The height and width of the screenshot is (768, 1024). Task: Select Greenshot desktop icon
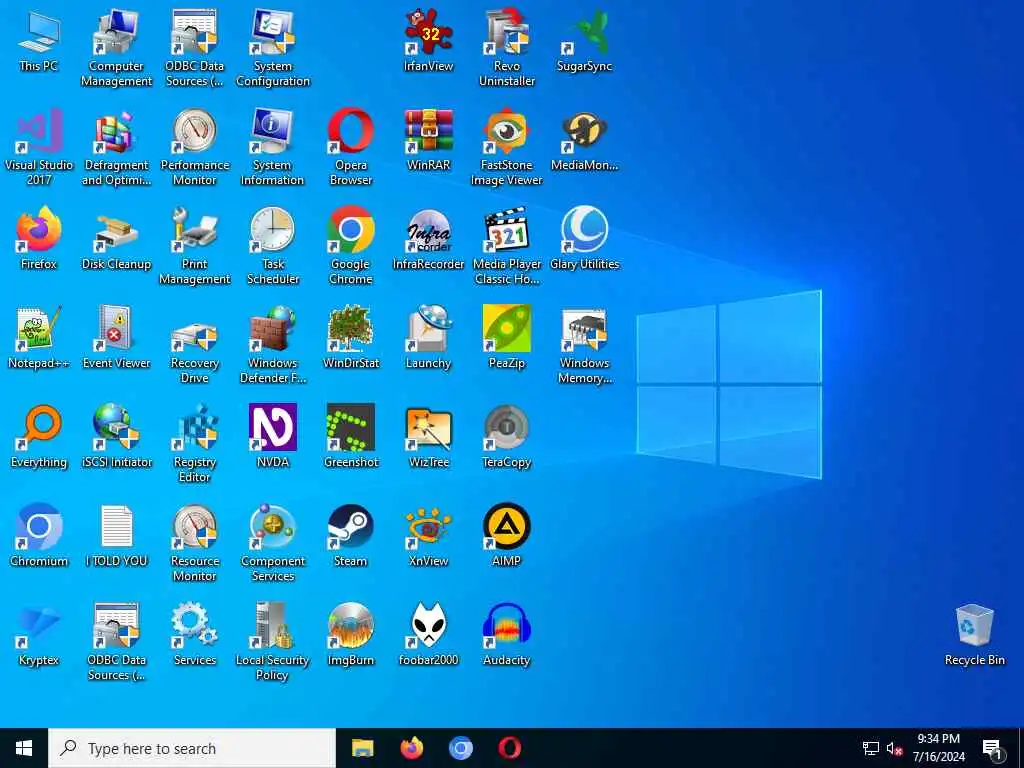351,436
